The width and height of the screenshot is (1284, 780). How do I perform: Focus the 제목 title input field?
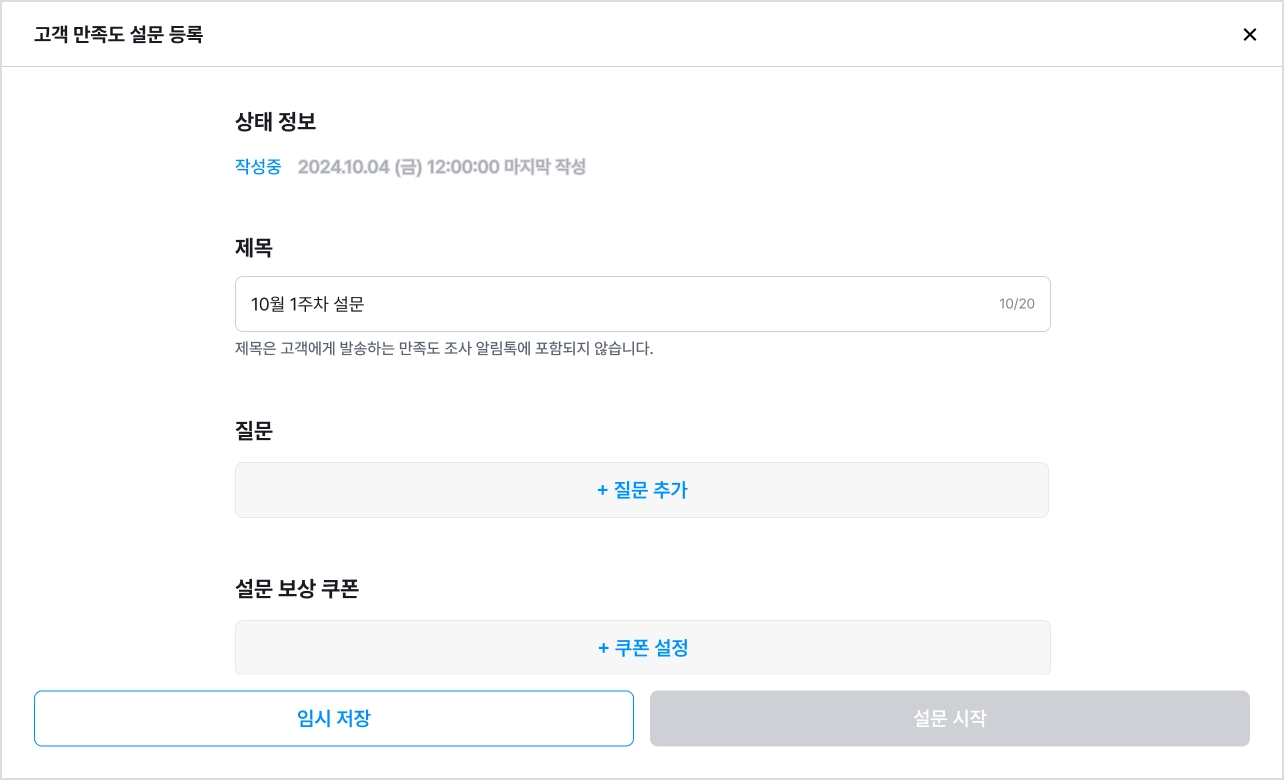pos(643,304)
